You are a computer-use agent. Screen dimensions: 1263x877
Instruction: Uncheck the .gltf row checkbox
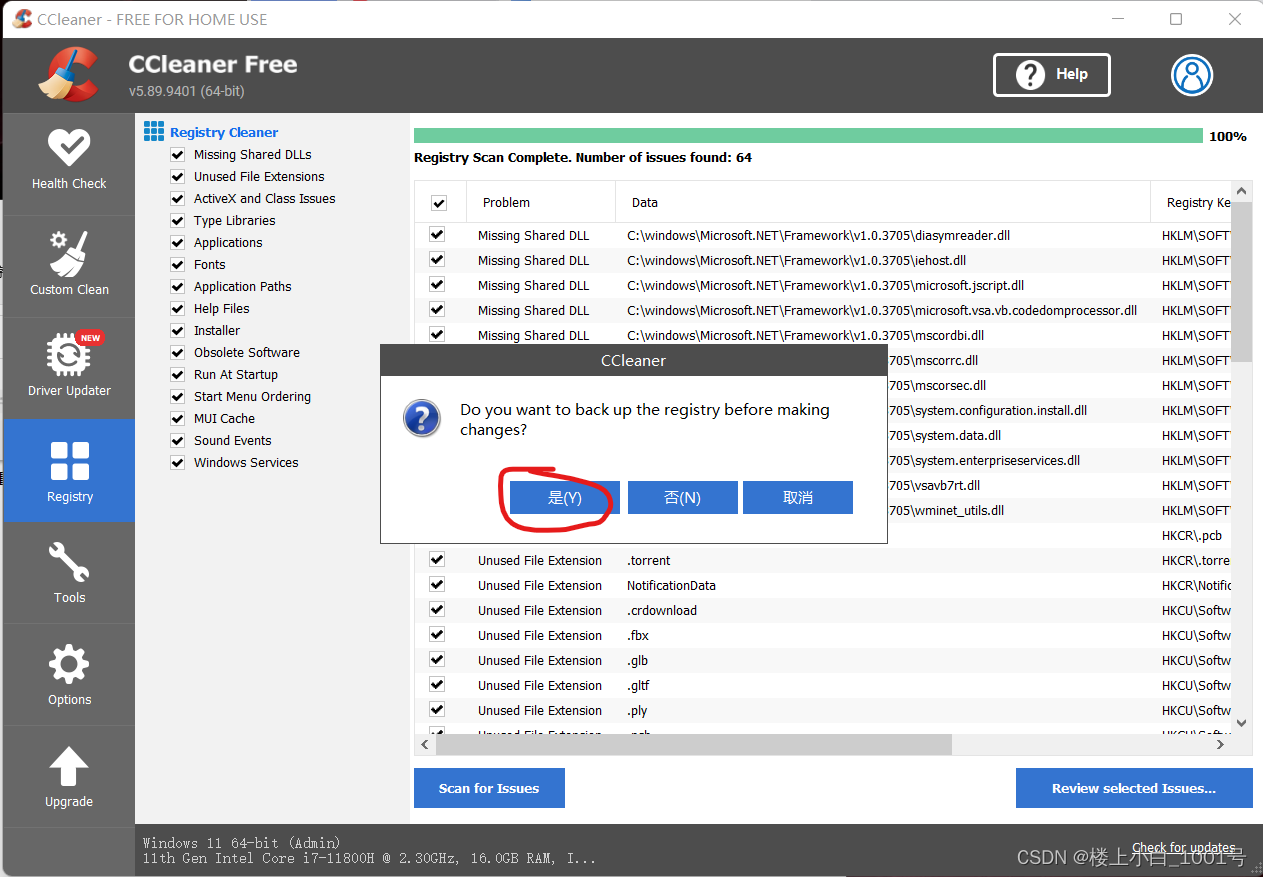pyautogui.click(x=437, y=685)
